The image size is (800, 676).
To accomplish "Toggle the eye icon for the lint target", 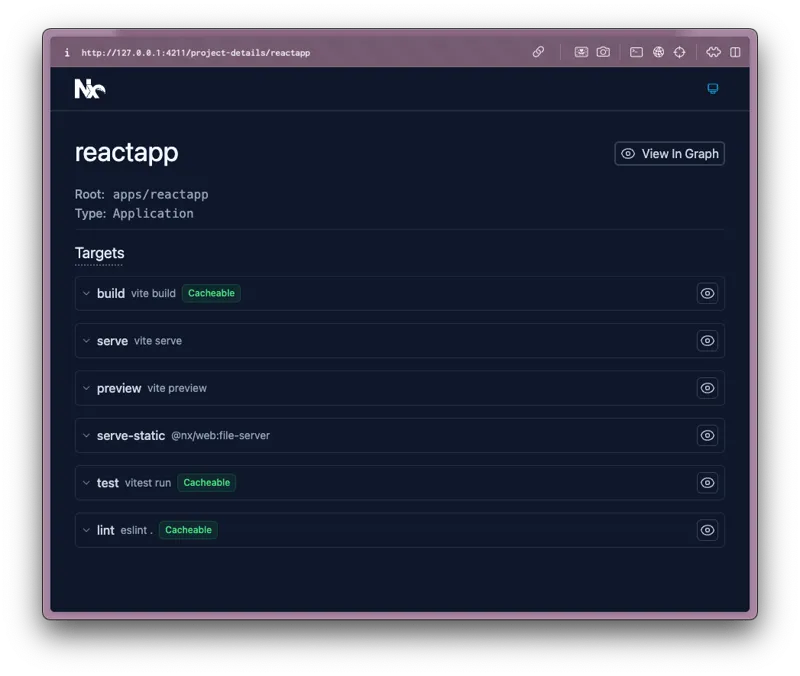I will (707, 530).
